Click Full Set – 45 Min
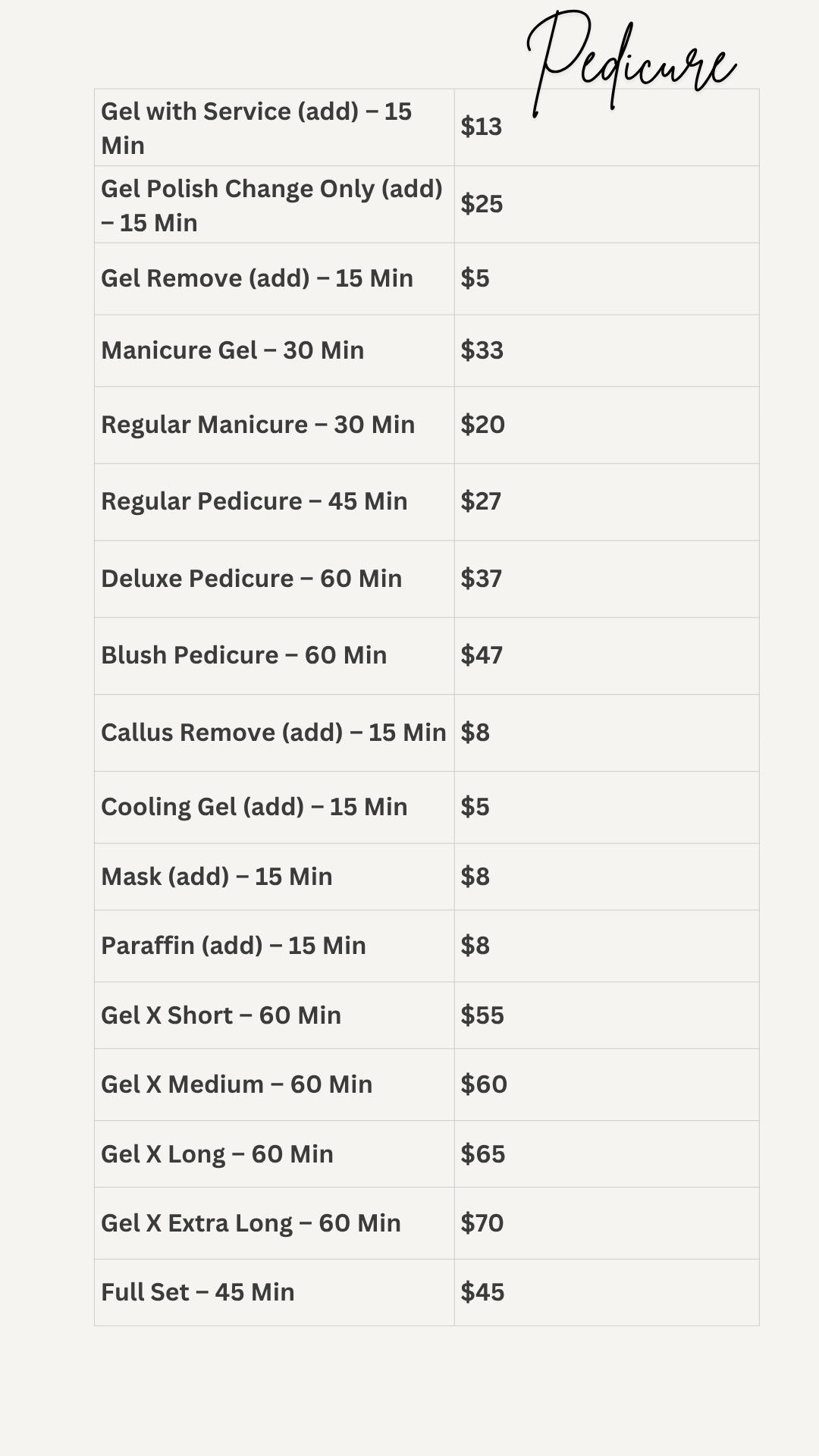The height and width of the screenshot is (1456, 819). (197, 1292)
